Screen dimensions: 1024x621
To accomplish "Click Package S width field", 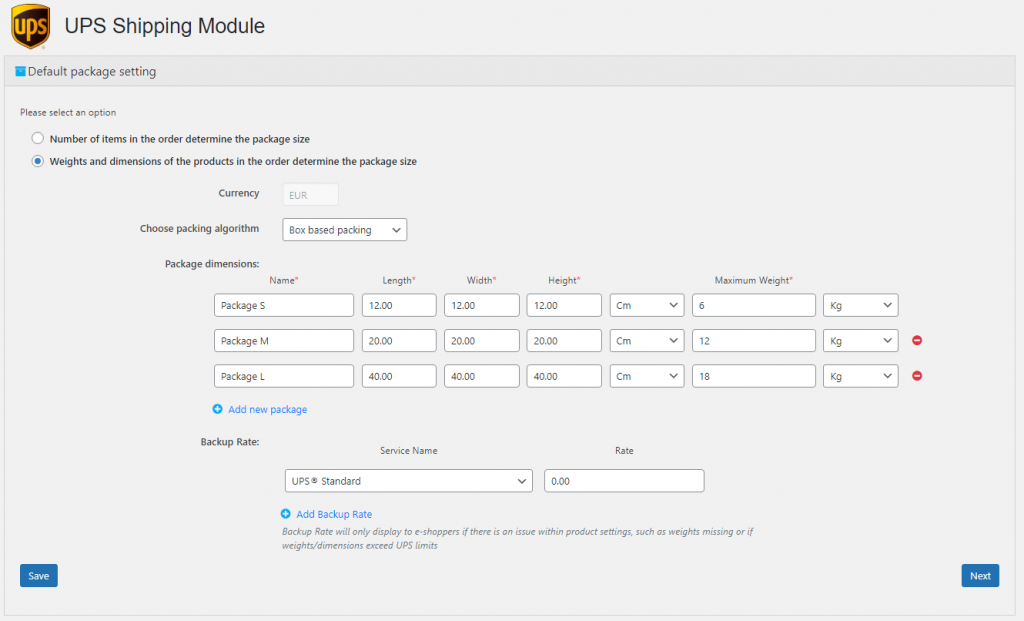I will (x=481, y=305).
